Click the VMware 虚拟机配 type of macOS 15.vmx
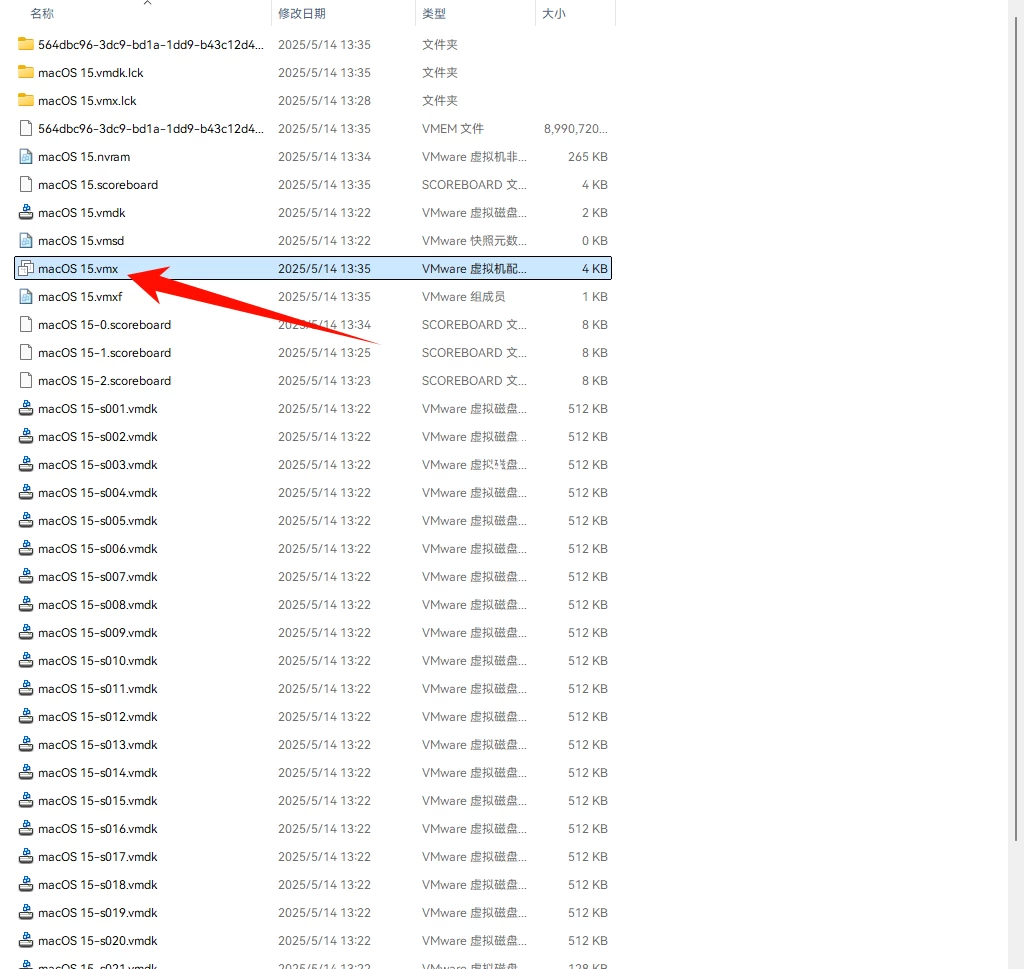This screenshot has width=1024, height=969. (x=474, y=268)
